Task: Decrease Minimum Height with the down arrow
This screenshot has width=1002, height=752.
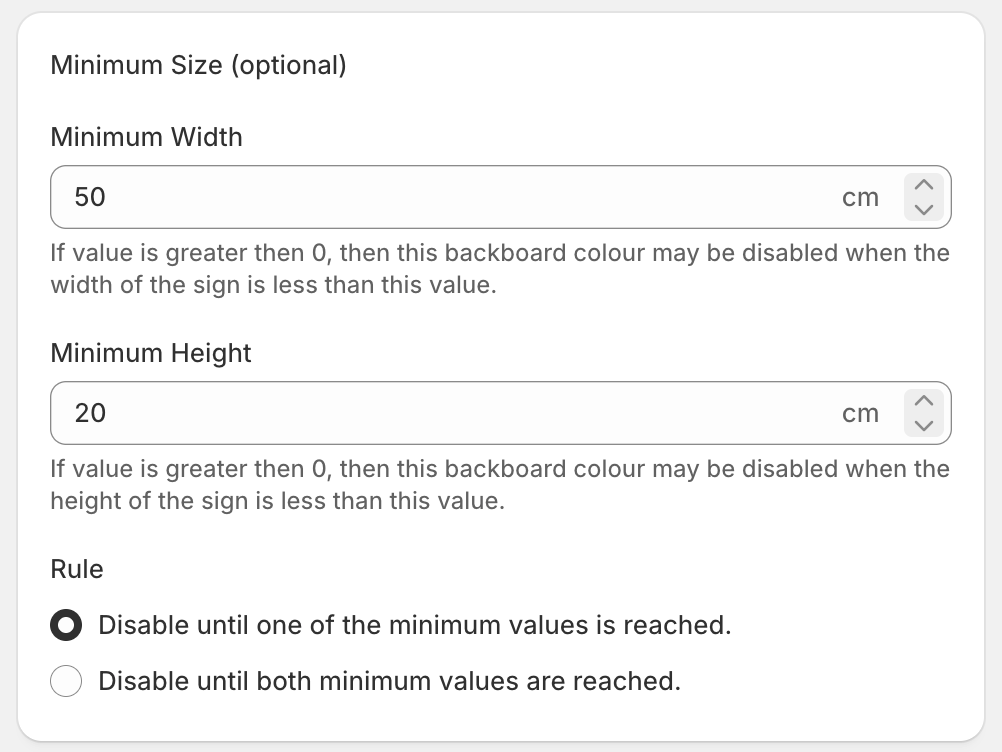Action: coord(924,425)
